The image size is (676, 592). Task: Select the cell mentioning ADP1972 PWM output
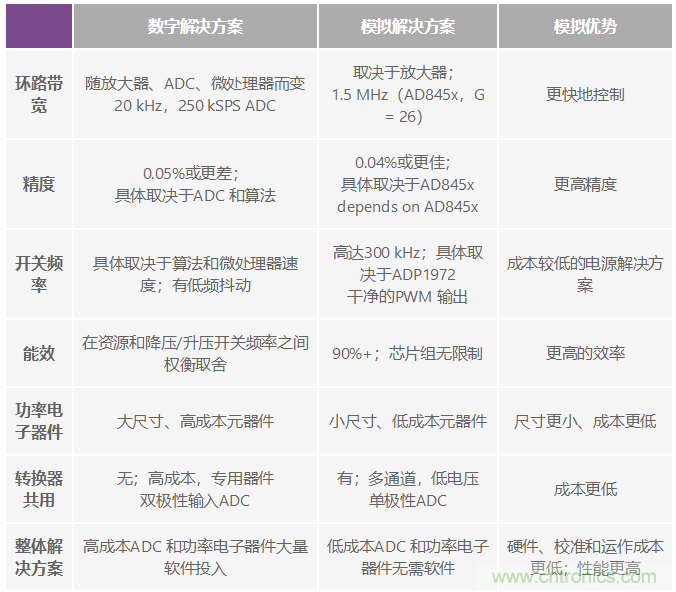pos(408,274)
